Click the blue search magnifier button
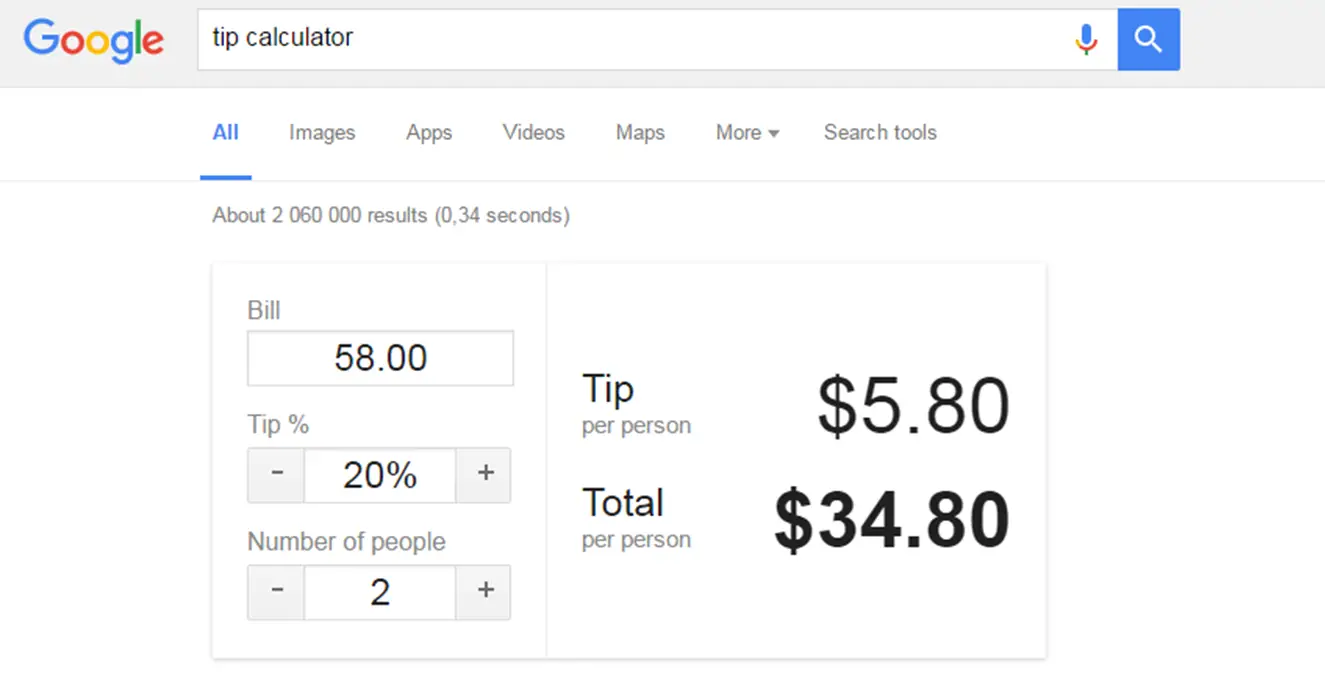This screenshot has width=1325, height=682. 1148,40
